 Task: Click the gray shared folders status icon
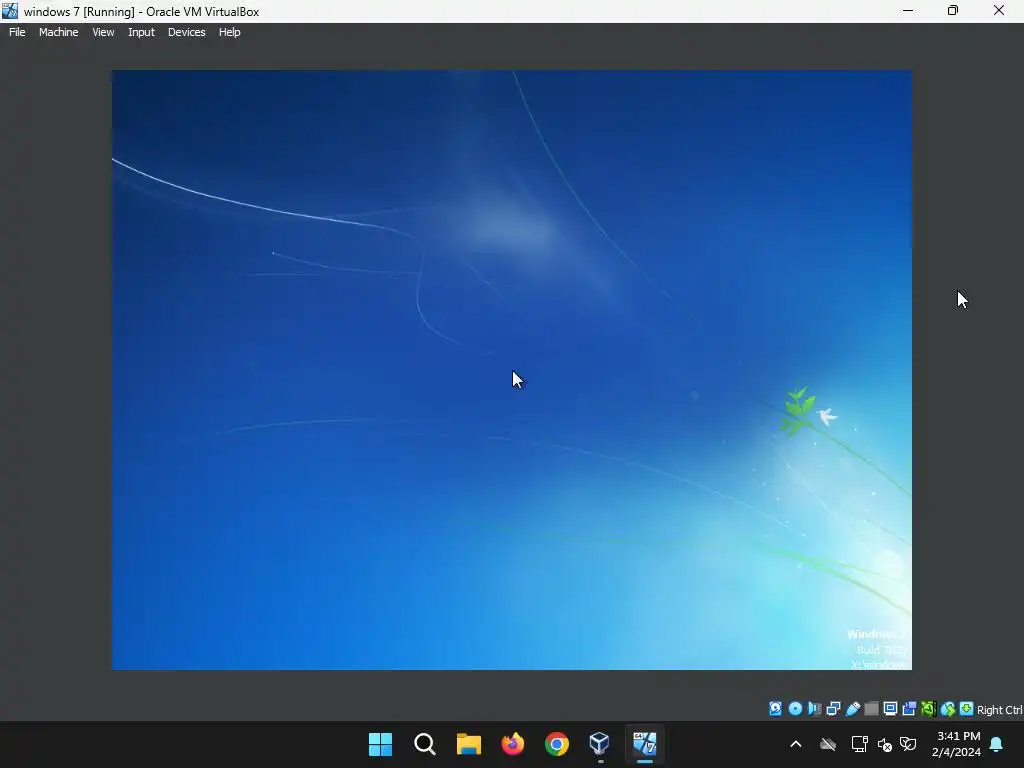(x=871, y=709)
